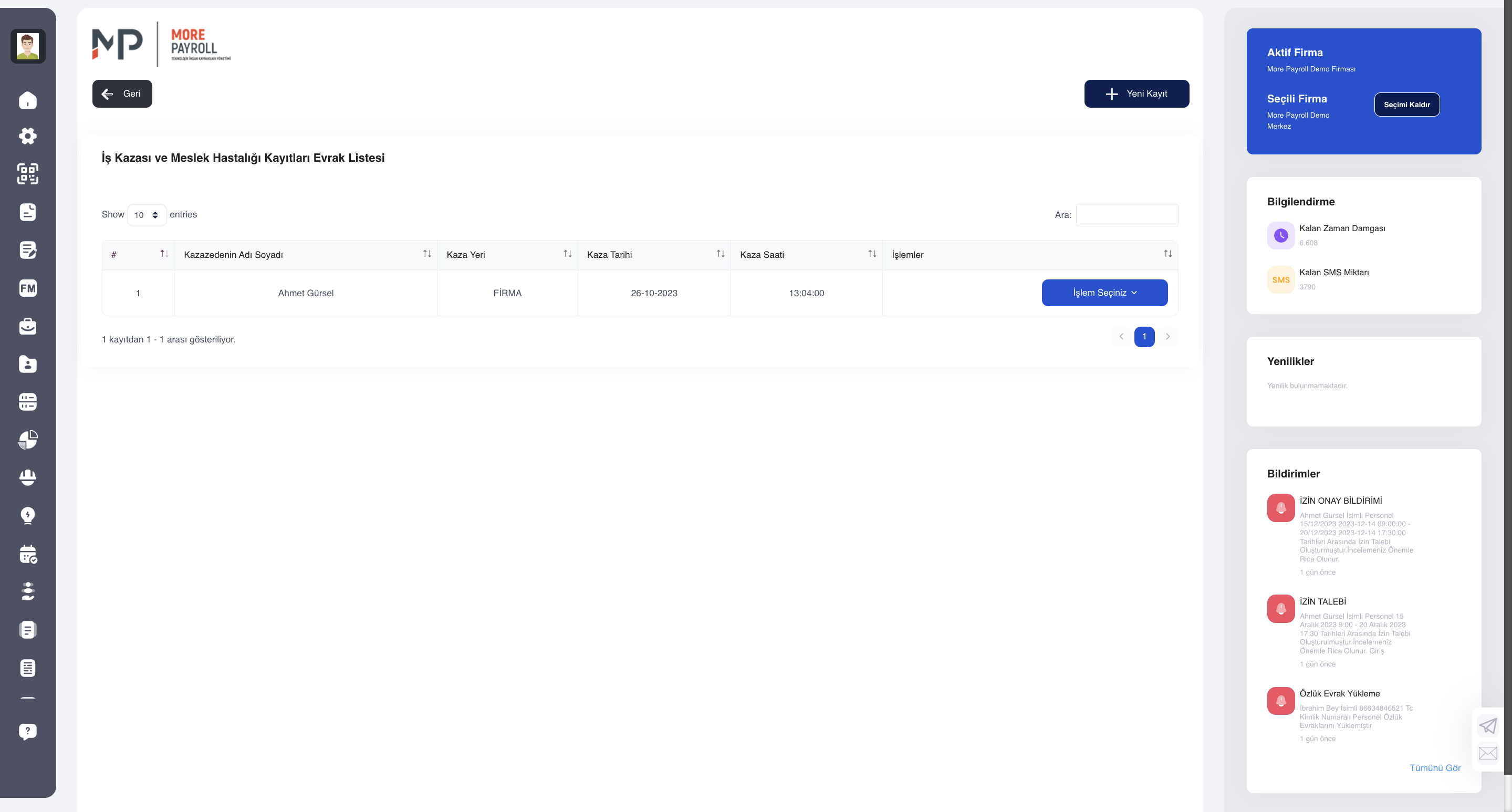Select the briefcase icon in the sidebar
The image size is (1512, 812).
coord(28,326)
